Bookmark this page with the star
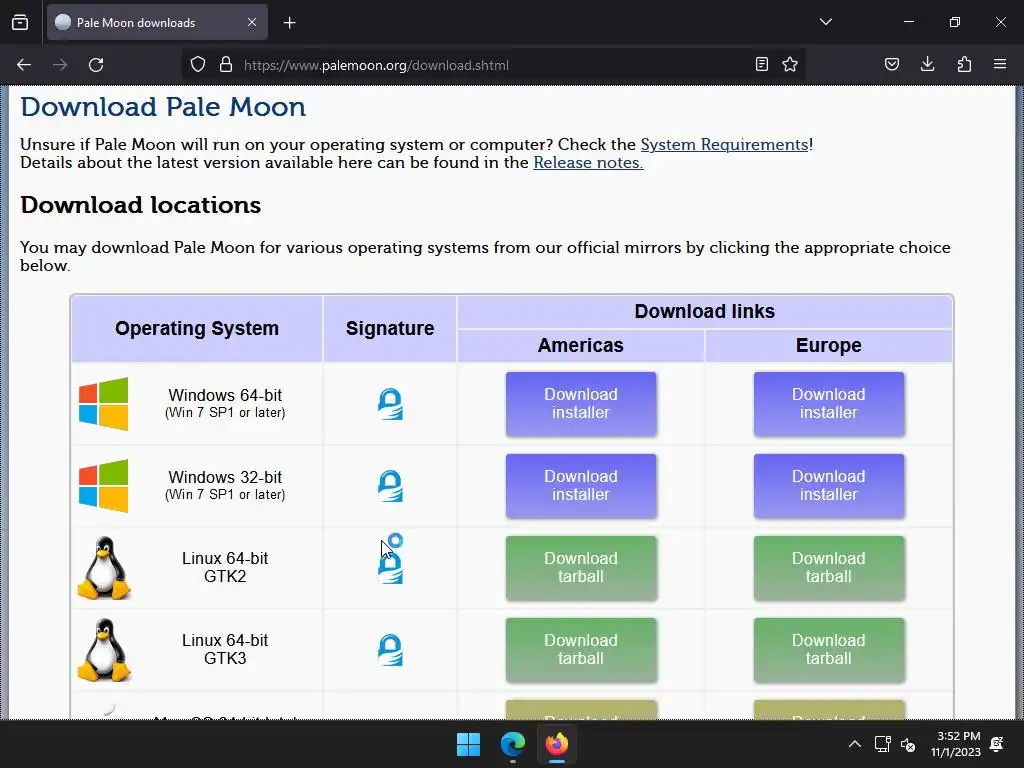 click(790, 64)
